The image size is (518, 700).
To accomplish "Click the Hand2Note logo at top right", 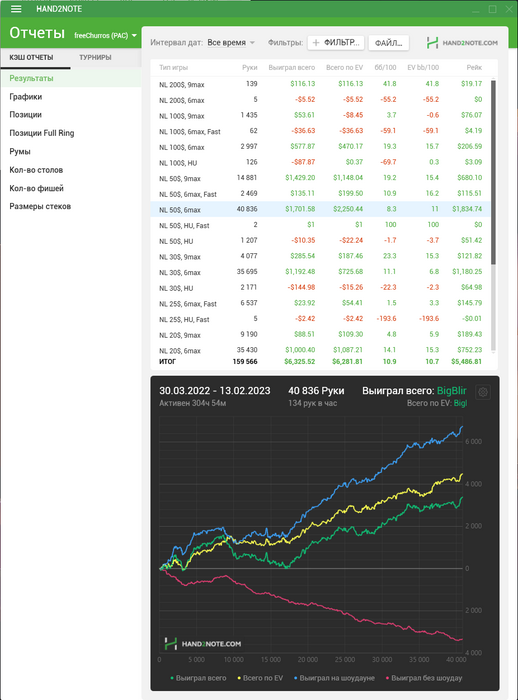I will coord(462,43).
